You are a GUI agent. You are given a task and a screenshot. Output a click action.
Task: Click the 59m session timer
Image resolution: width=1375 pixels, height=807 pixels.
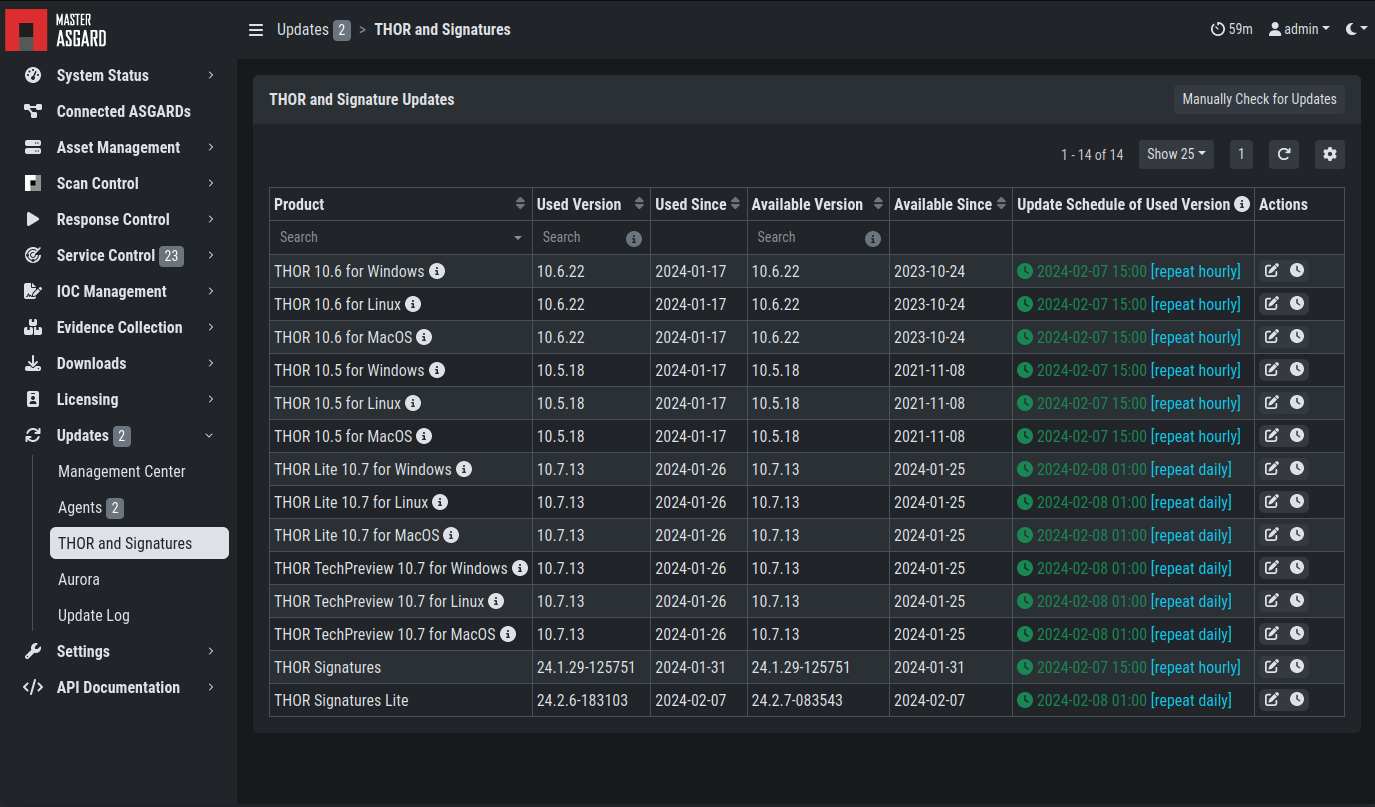[x=1231, y=29]
